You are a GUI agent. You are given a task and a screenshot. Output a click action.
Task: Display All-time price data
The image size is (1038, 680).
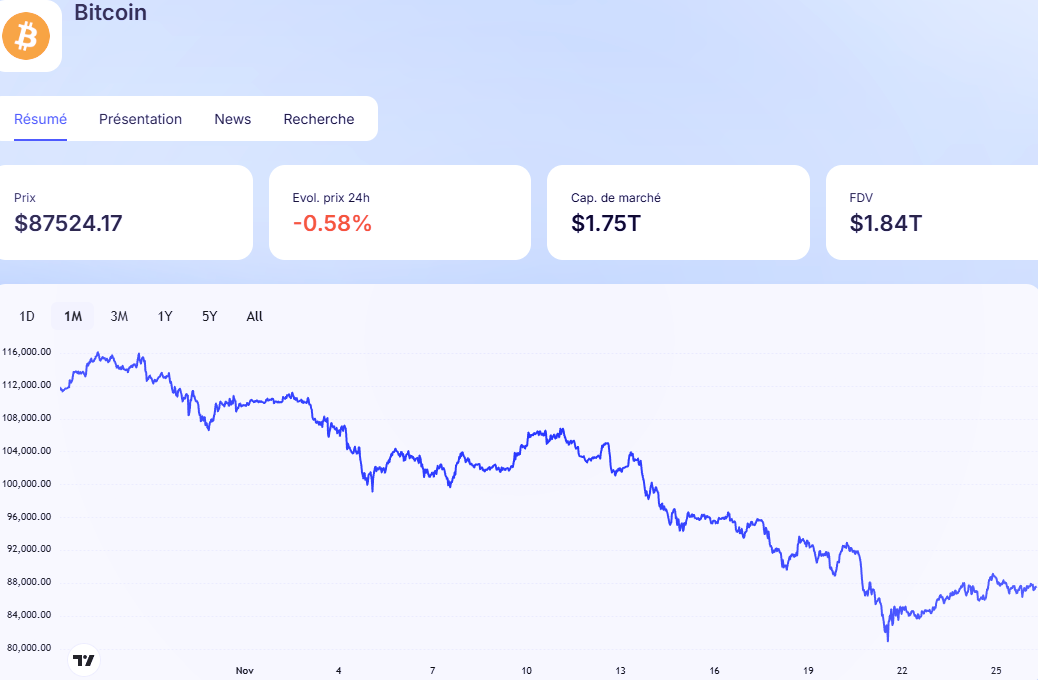pos(255,316)
